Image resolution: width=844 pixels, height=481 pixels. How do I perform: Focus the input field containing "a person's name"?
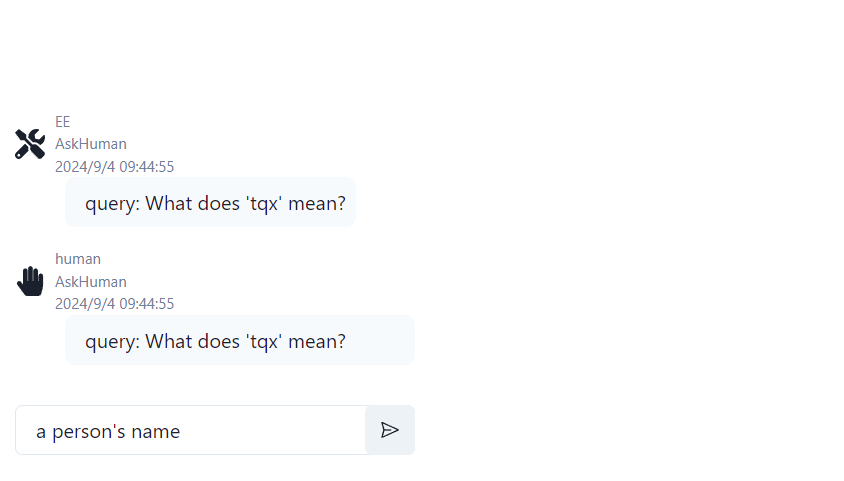pos(190,431)
